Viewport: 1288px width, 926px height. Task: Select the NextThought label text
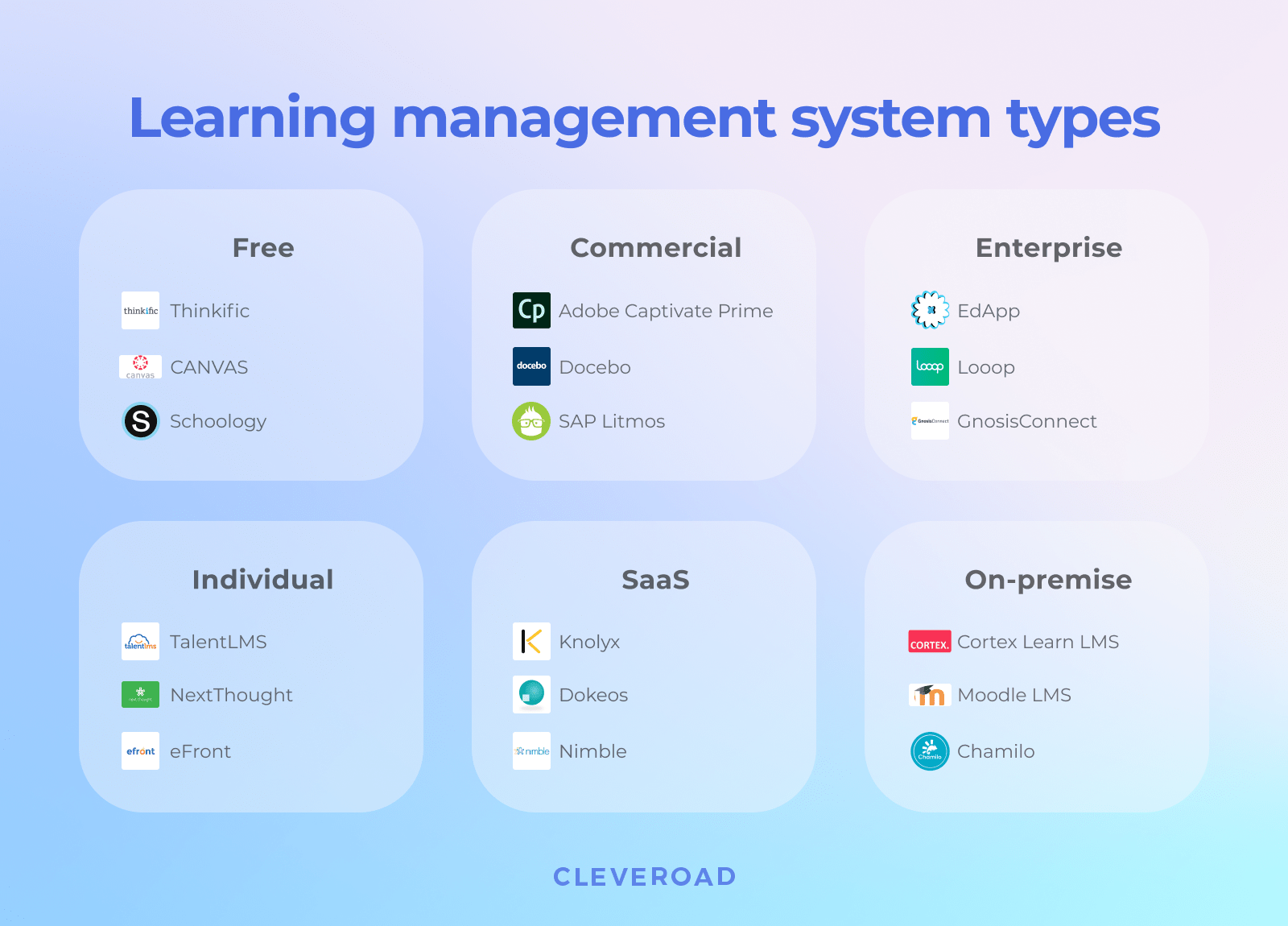pos(232,696)
